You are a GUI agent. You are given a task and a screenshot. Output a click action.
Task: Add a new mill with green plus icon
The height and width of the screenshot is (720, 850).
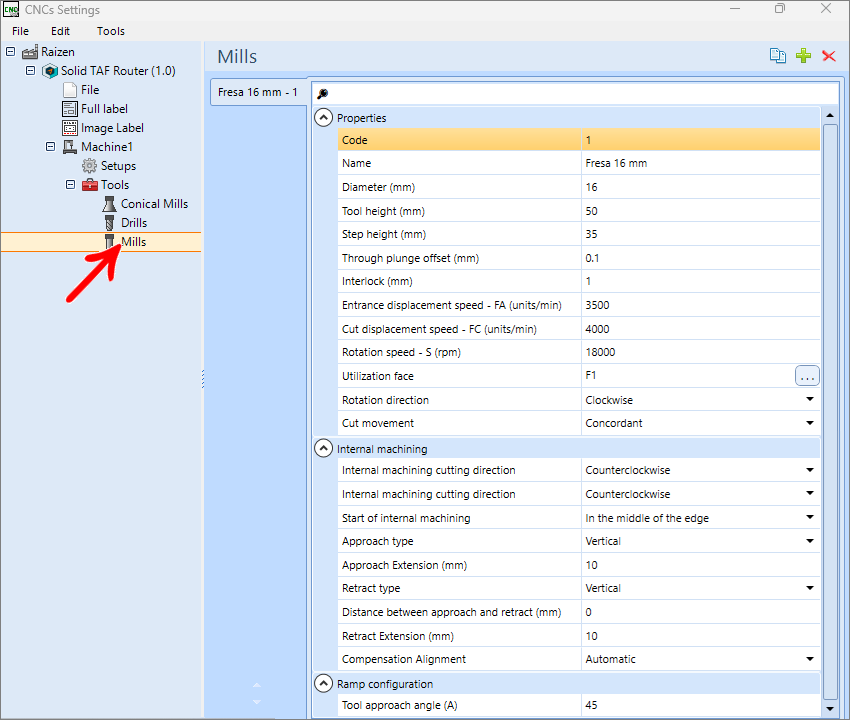(803, 56)
